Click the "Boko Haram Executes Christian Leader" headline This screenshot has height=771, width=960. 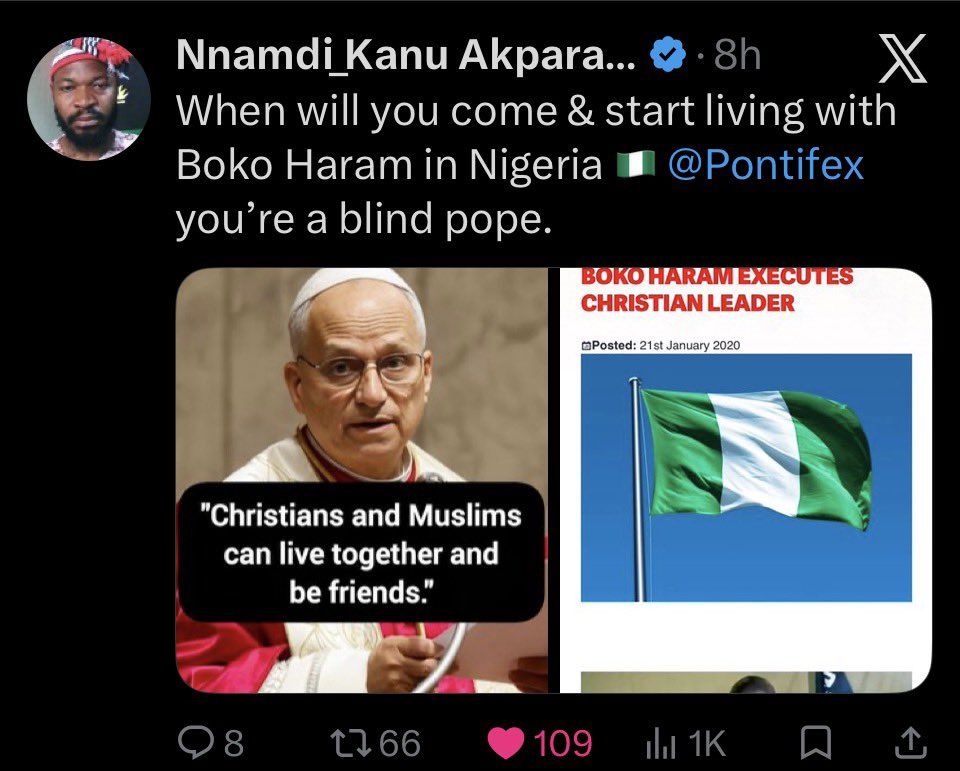[716, 289]
